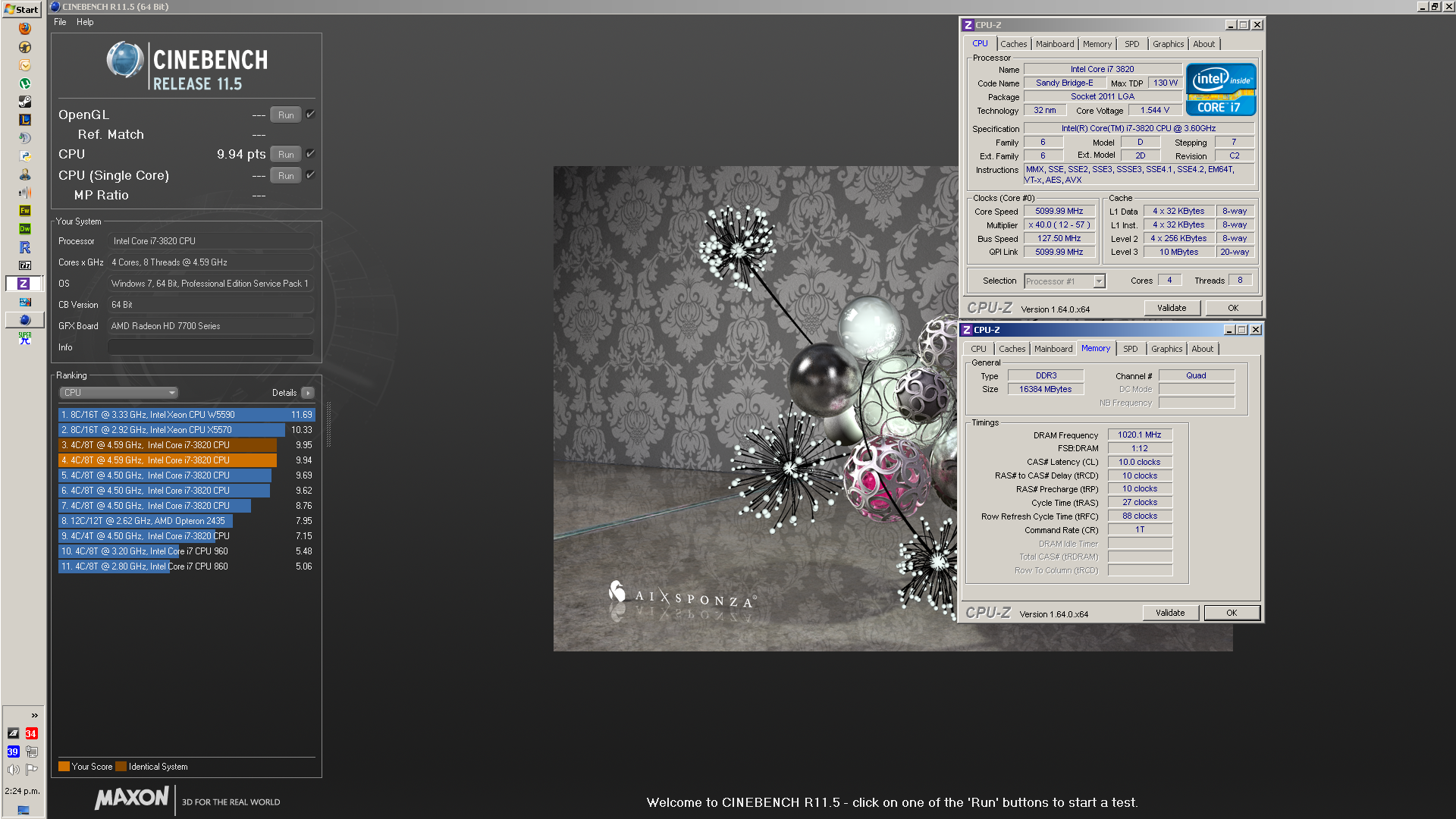Image resolution: width=1456 pixels, height=819 pixels.
Task: Switch to Caches tab in upper CPU-Z
Action: pyautogui.click(x=1013, y=44)
